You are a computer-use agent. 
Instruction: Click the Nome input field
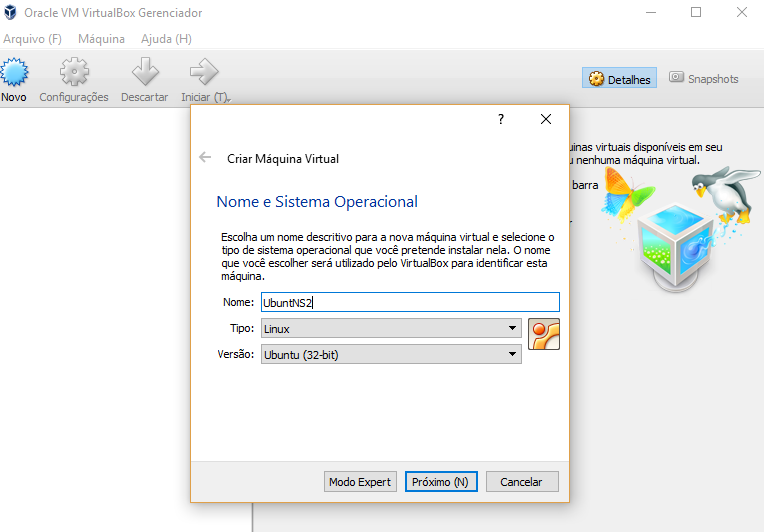(x=410, y=302)
